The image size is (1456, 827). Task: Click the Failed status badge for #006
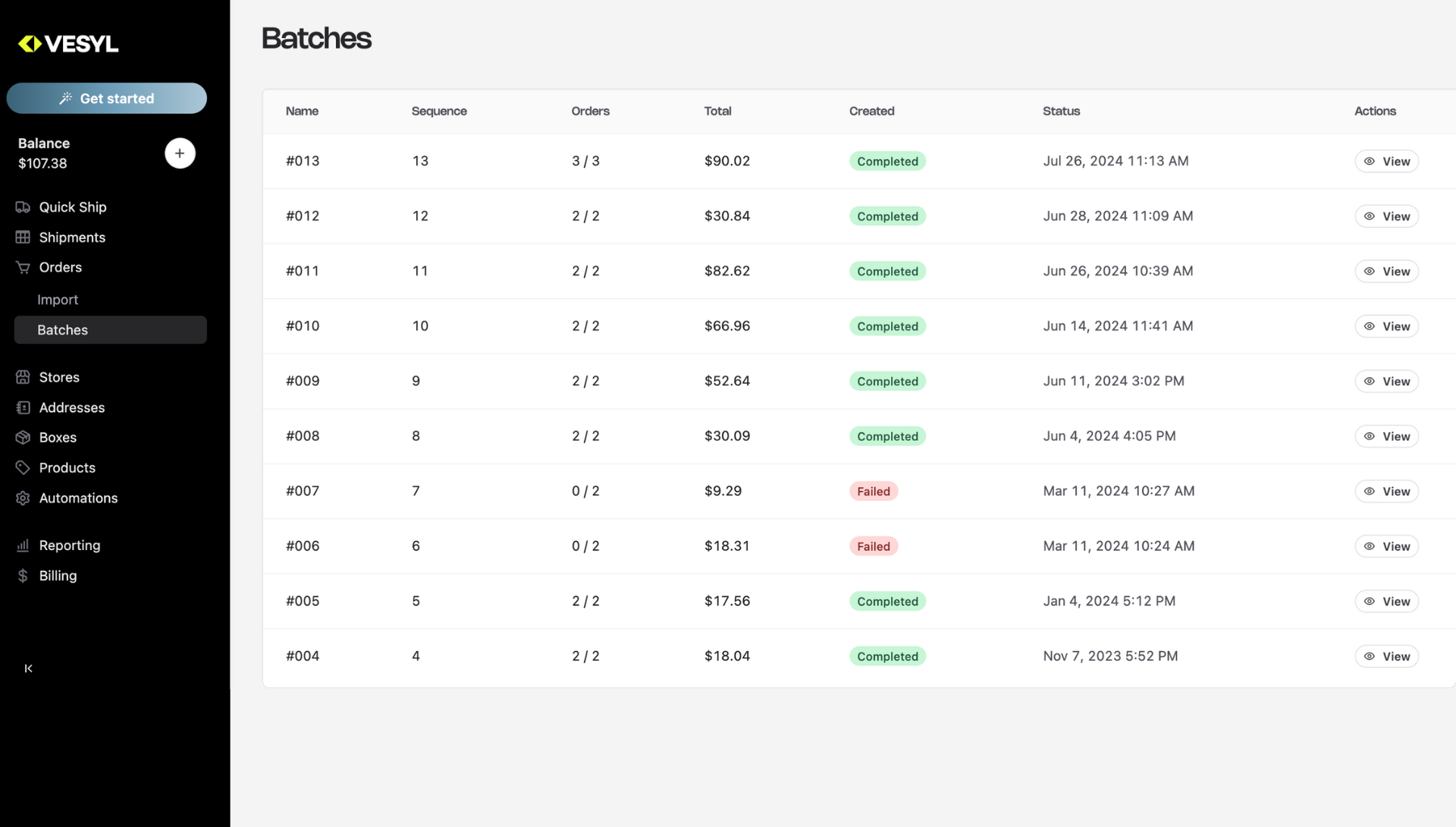pos(873,546)
